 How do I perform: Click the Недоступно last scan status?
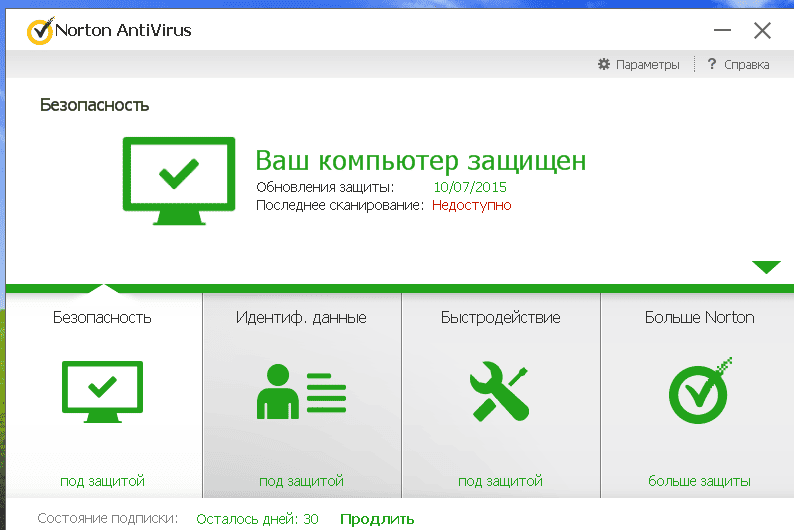coord(471,206)
